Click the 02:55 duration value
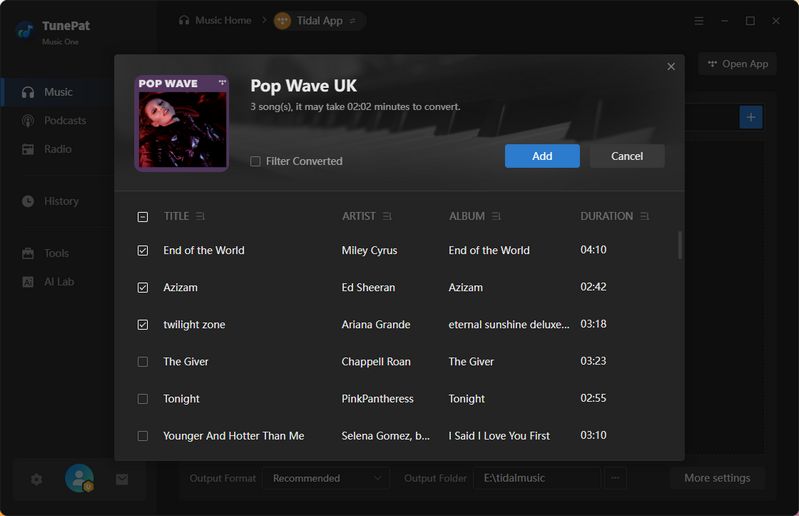The height and width of the screenshot is (516, 799). click(593, 398)
